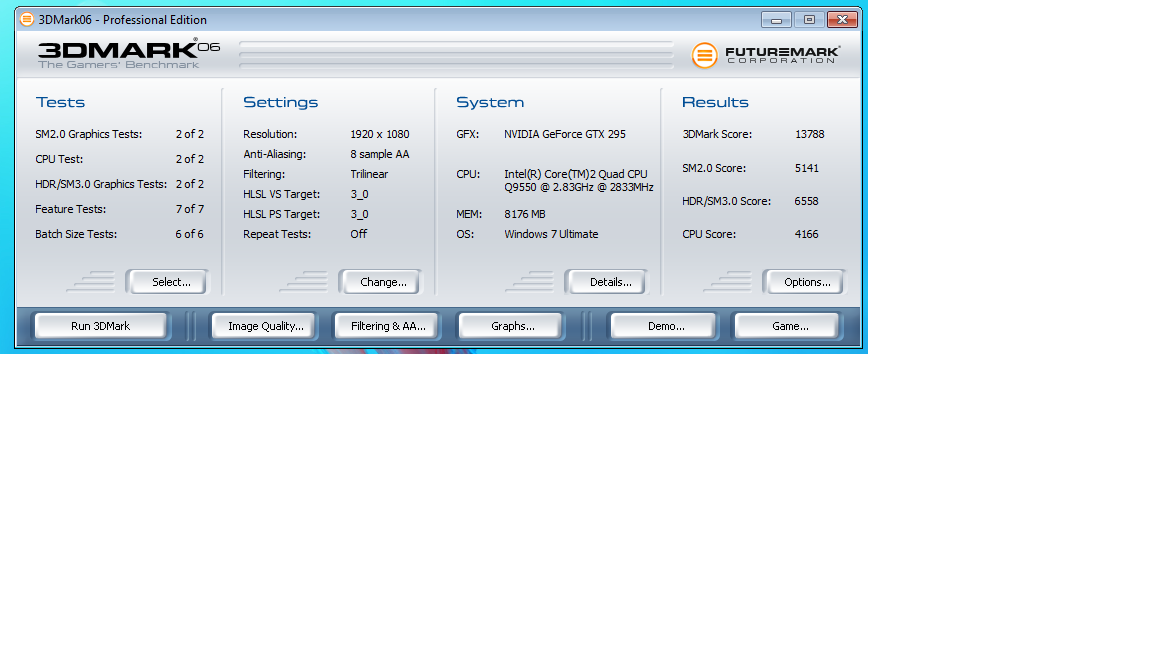The height and width of the screenshot is (648, 1152).
Task: Start benchmark with Run 3DMark button
Action: coord(101,326)
